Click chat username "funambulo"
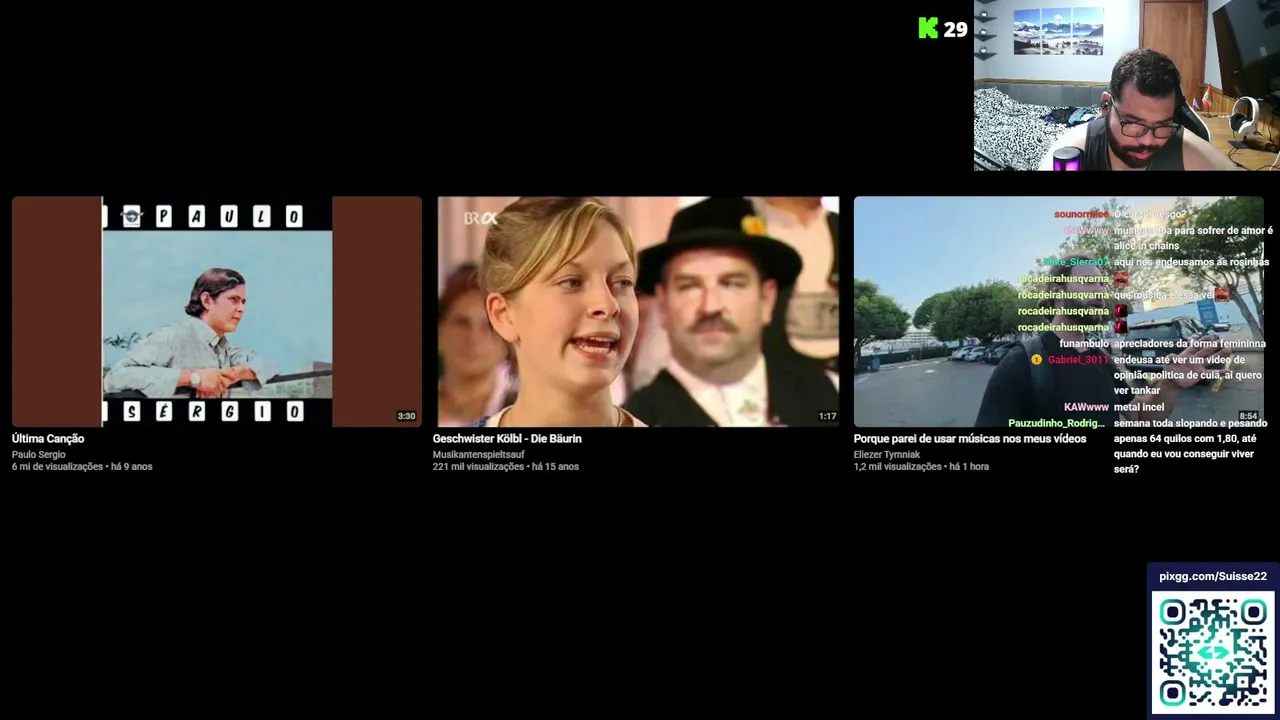Screen dimensions: 1280x720 click(x=1084, y=344)
